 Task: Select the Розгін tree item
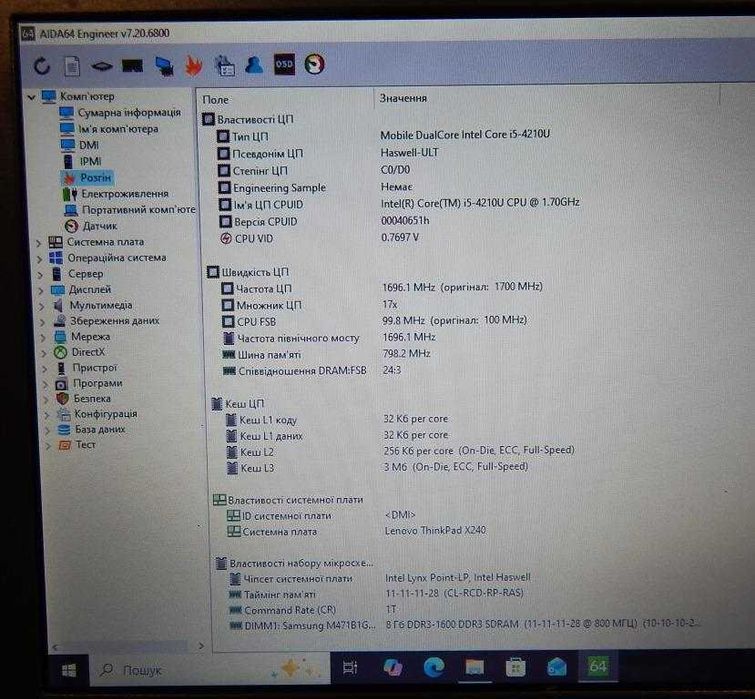coord(88,178)
